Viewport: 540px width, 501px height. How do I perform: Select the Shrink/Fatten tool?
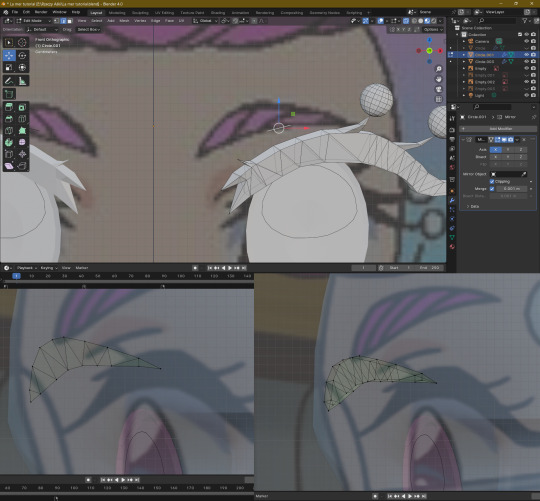[x=22, y=154]
